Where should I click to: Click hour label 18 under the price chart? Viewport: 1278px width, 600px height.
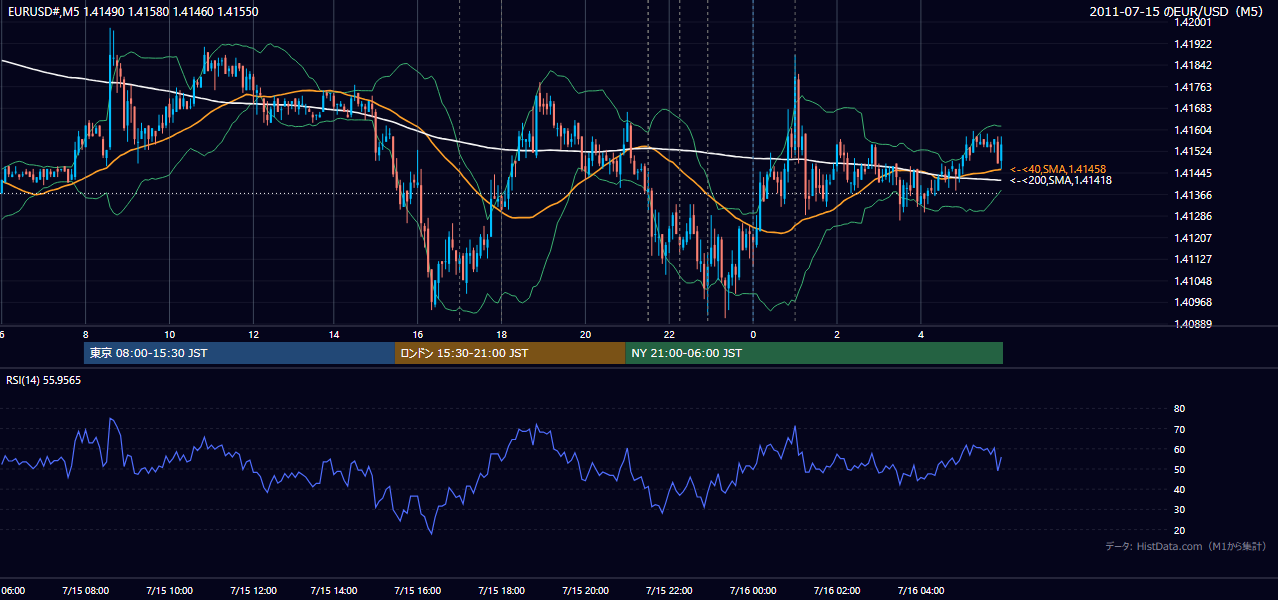point(501,334)
